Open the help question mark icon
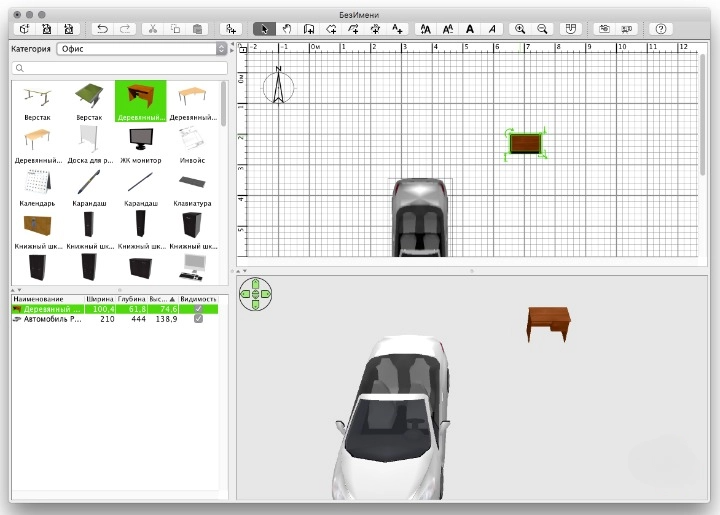This screenshot has width=720, height=515. (660, 29)
